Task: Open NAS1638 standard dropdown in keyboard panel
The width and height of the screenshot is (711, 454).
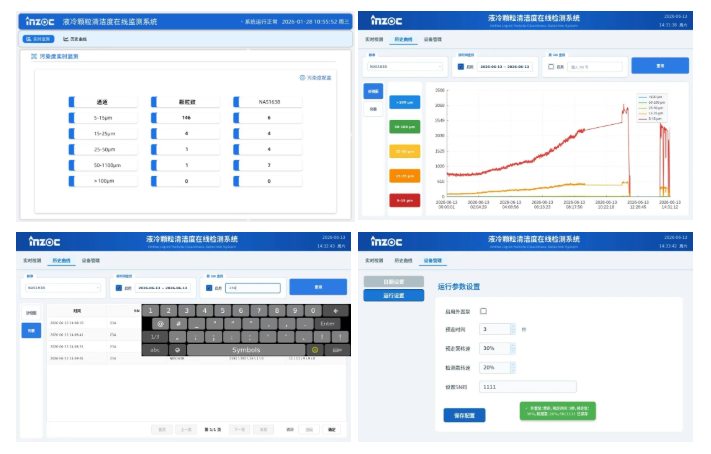Action: pyautogui.click(x=63, y=288)
